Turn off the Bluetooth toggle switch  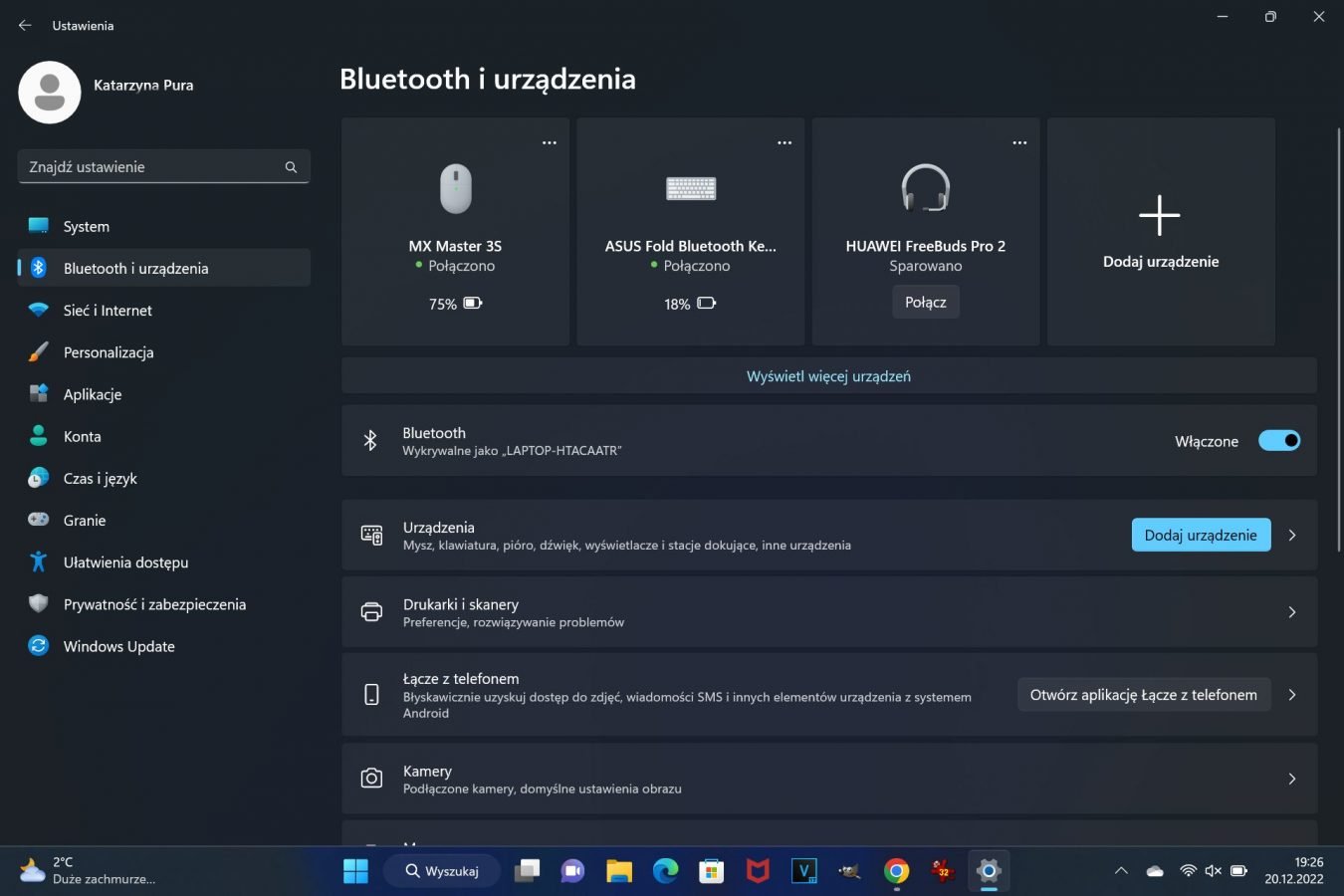click(x=1278, y=440)
